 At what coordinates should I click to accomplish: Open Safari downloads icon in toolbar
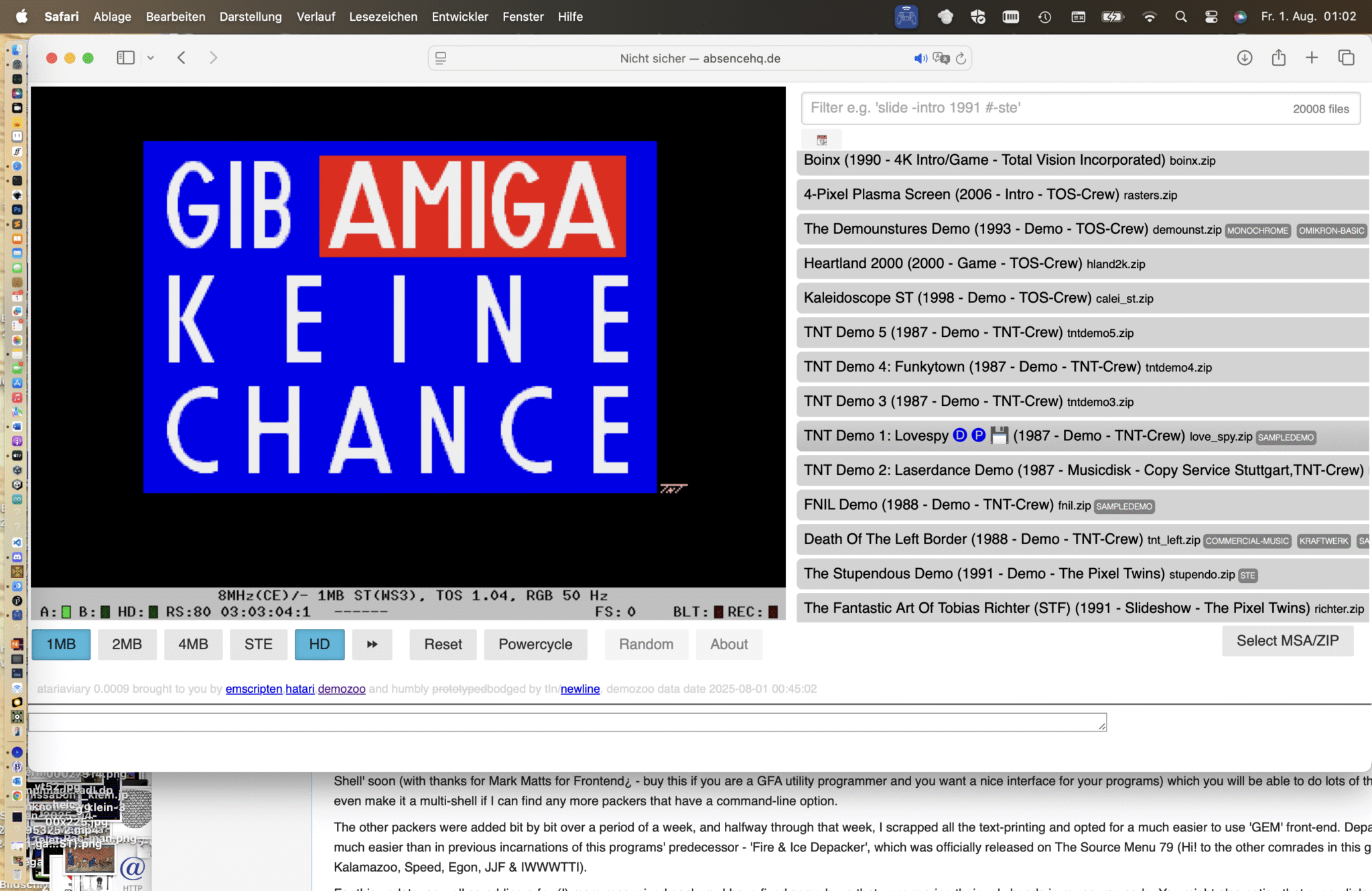[x=1244, y=58]
